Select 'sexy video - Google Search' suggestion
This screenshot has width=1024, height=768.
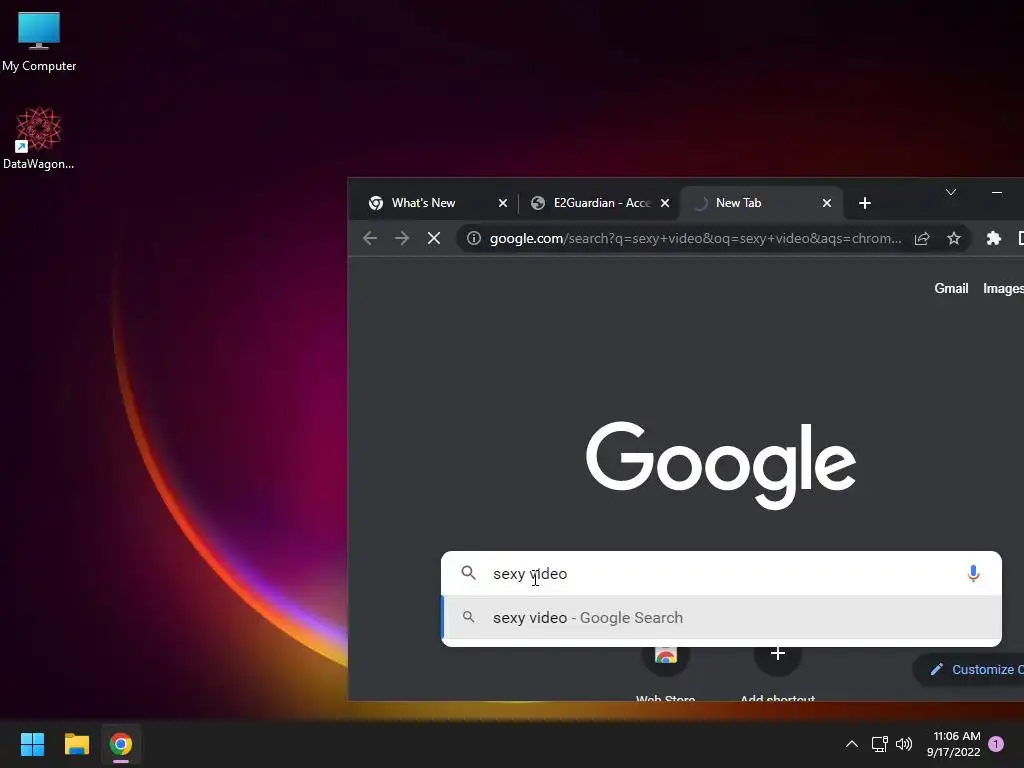(721, 617)
